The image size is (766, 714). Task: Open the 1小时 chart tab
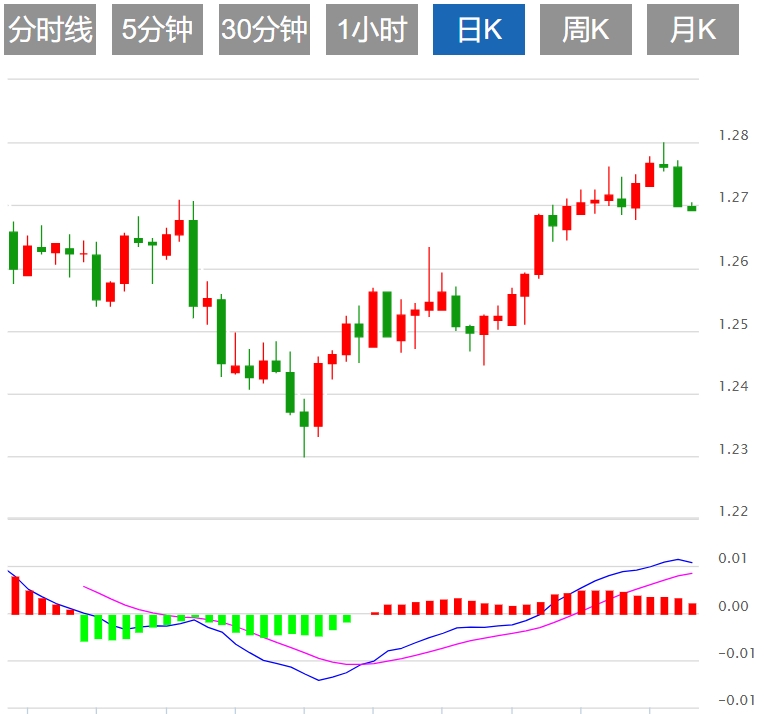[372, 29]
